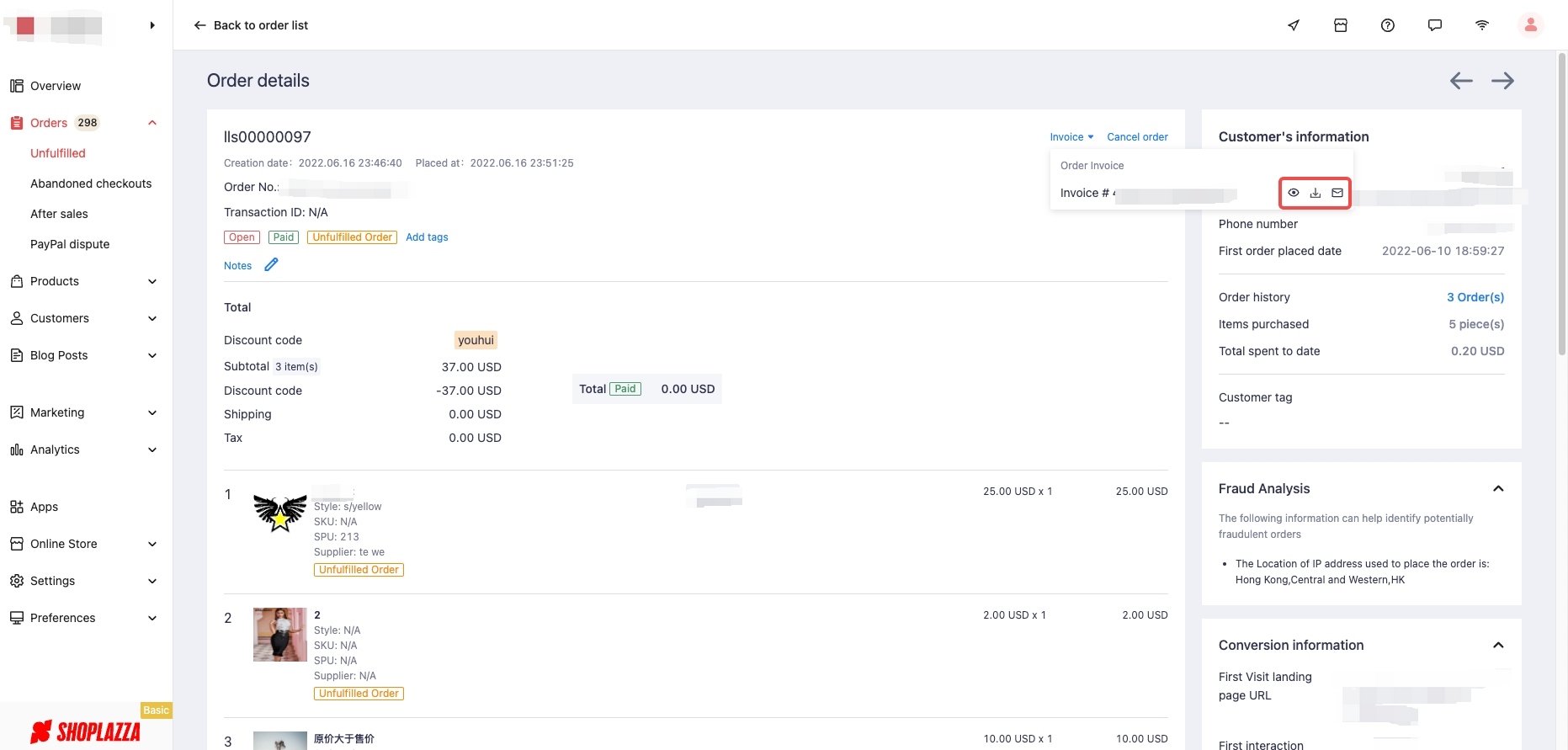Click Add tags link
This screenshot has width=1568, height=750.
(427, 237)
